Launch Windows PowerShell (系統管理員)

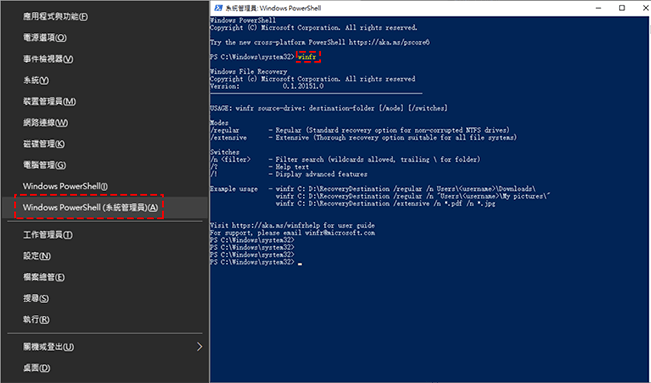coord(90,207)
